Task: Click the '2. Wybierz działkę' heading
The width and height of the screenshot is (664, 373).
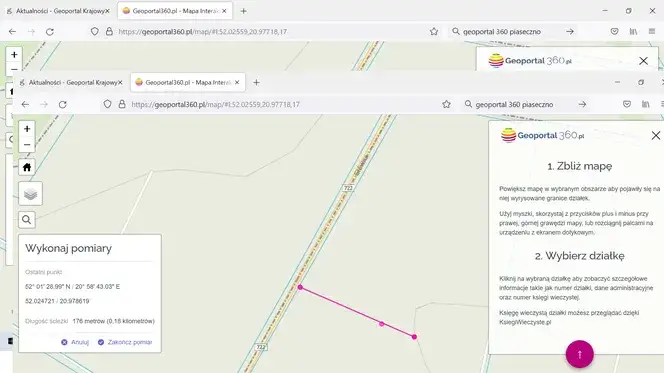Action: coord(579,256)
